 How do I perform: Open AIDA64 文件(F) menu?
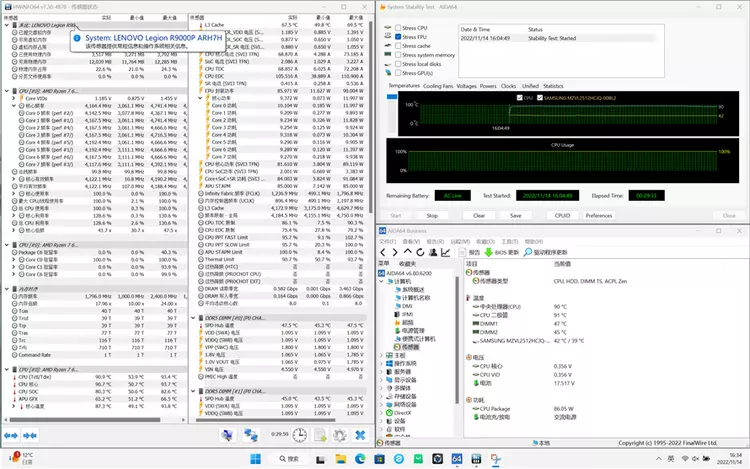[x=387, y=241]
